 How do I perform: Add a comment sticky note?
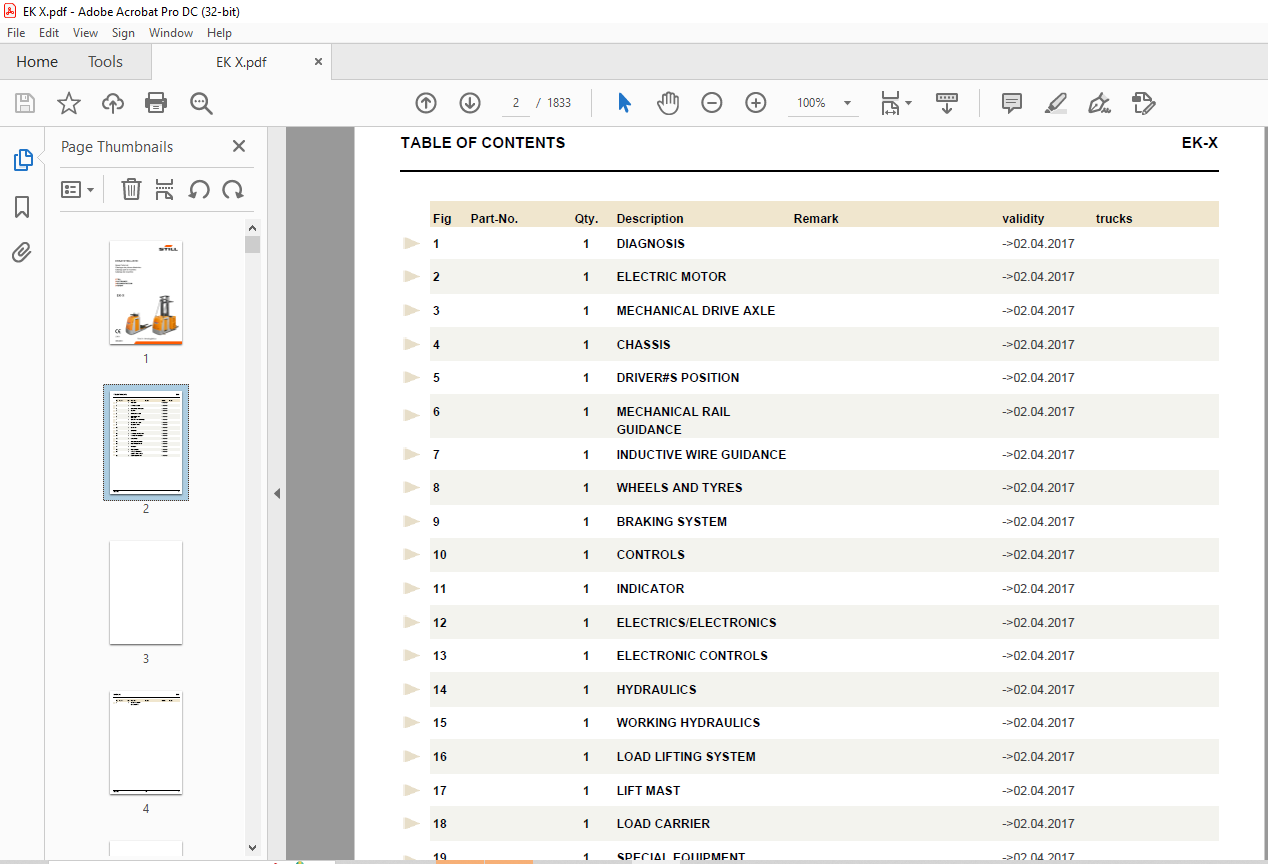point(1012,103)
